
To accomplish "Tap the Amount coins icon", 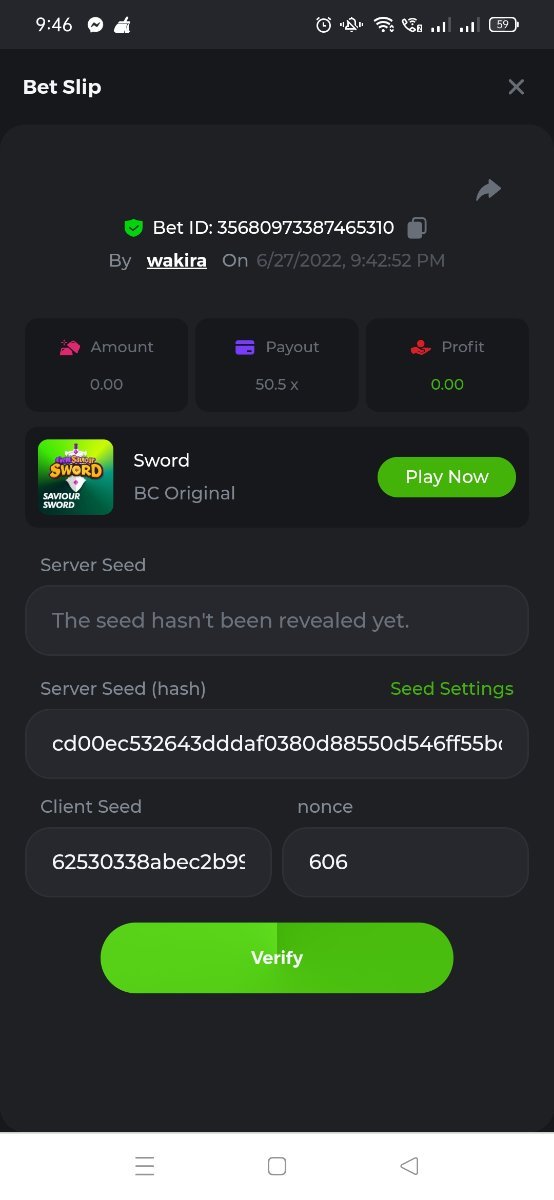I will (x=69, y=347).
